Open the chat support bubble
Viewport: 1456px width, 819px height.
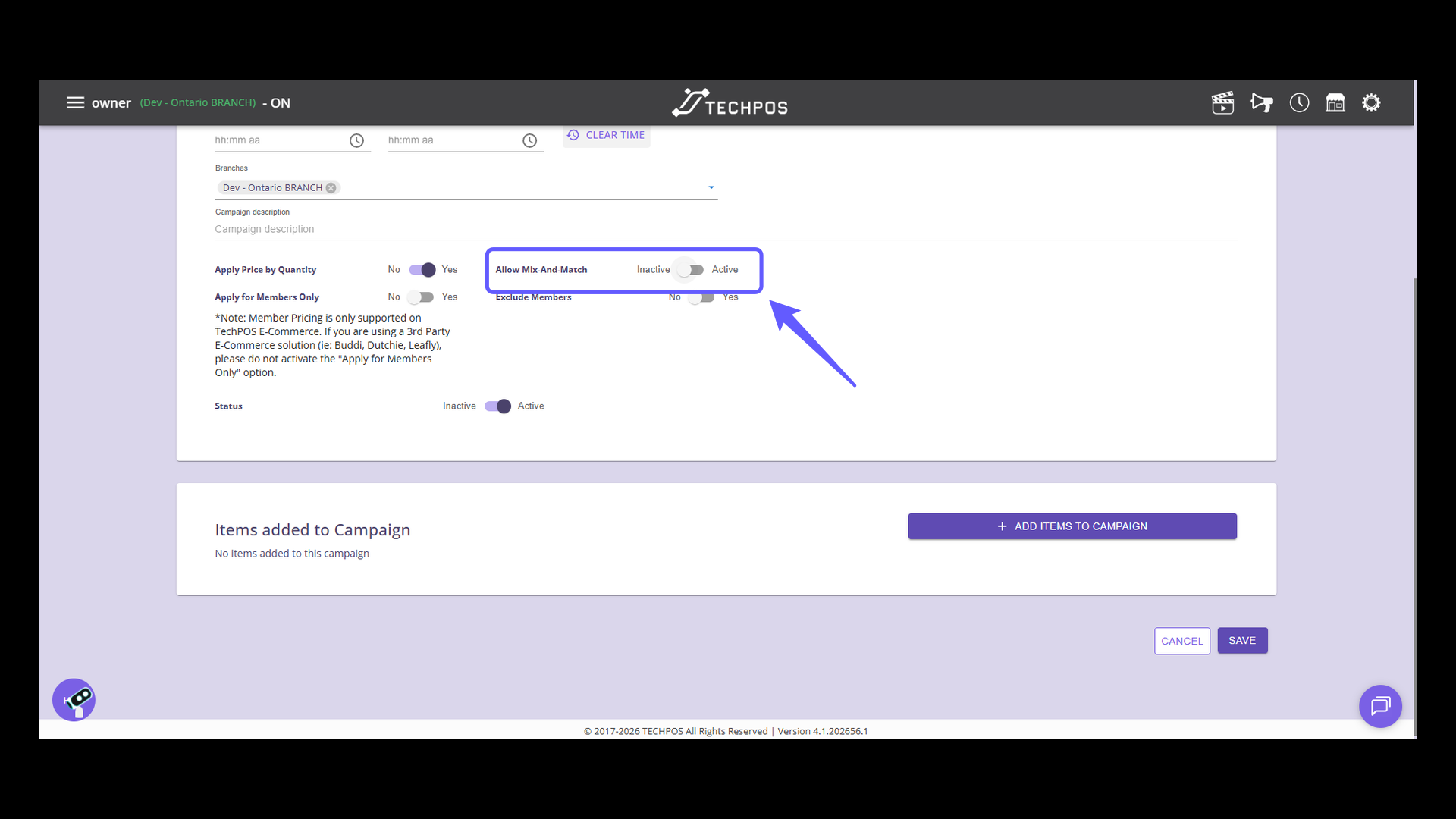pos(1380,706)
